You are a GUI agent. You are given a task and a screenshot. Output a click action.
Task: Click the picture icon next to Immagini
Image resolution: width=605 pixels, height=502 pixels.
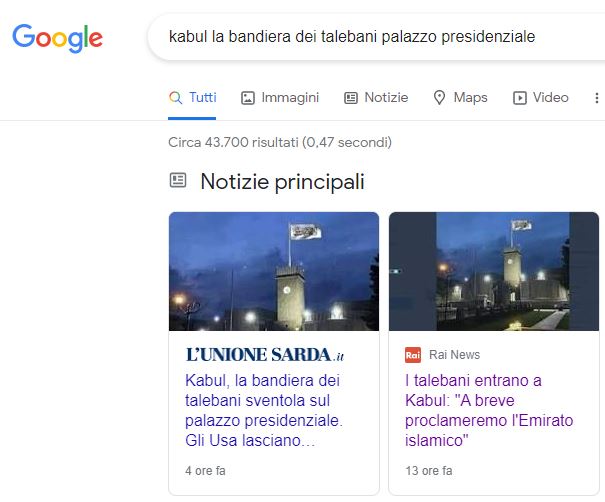click(248, 98)
